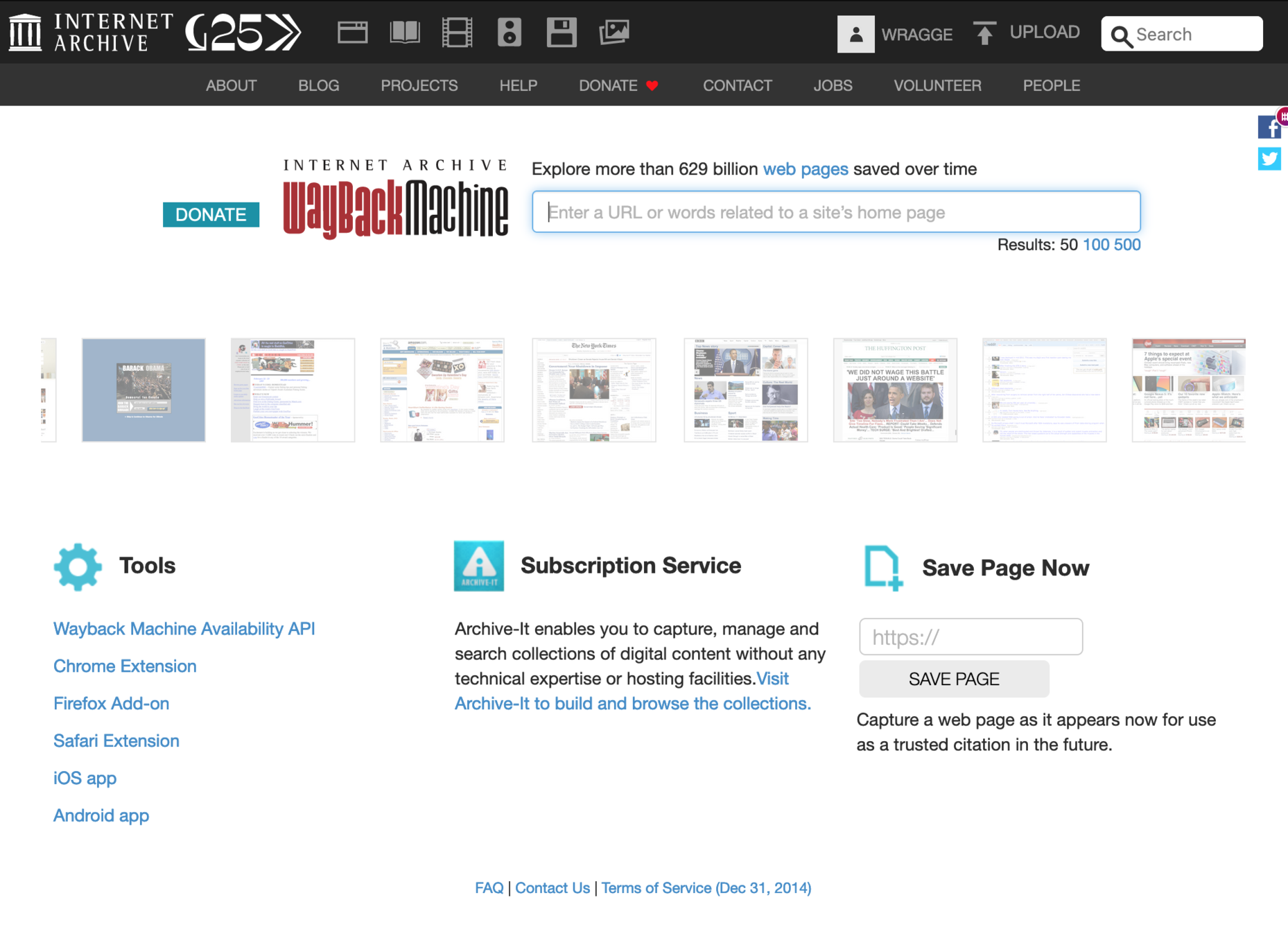The width and height of the screenshot is (1288, 936).
Task: Click the WRAGGE username link
Action: click(916, 35)
